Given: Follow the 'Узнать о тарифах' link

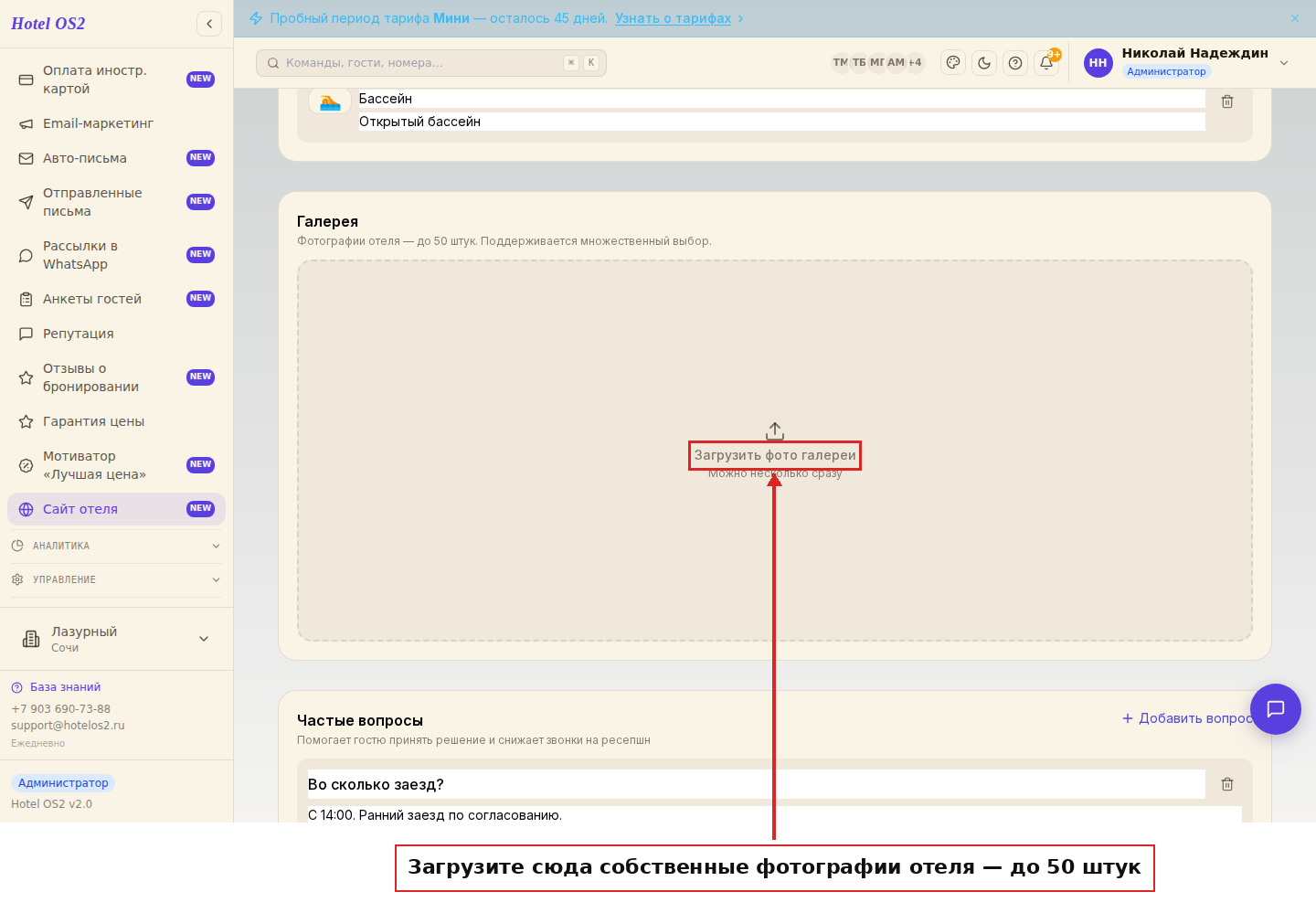Looking at the screenshot, I should click(x=673, y=18).
